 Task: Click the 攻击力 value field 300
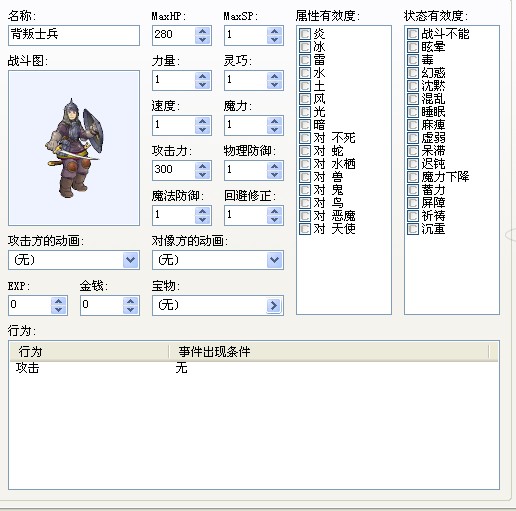point(174,170)
